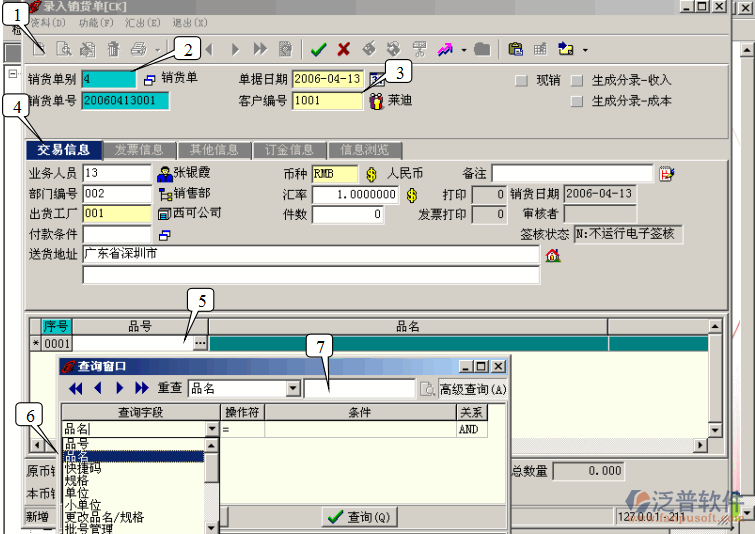This screenshot has height=534, width=755.
Task: Click the green checkmark save icon in toolbar
Action: [x=318, y=49]
